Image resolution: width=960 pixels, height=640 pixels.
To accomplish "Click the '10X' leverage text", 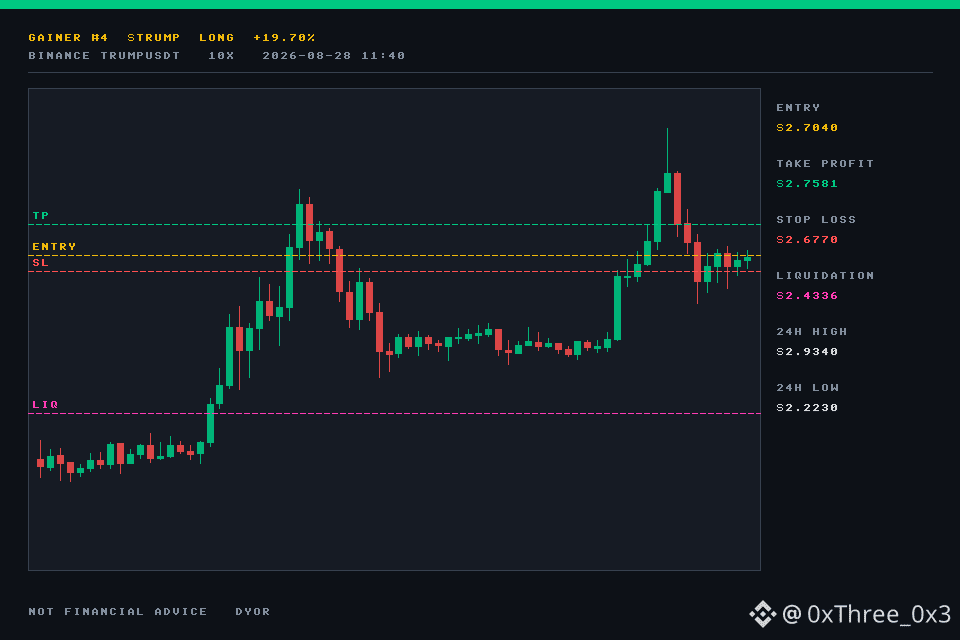I will point(221,56).
